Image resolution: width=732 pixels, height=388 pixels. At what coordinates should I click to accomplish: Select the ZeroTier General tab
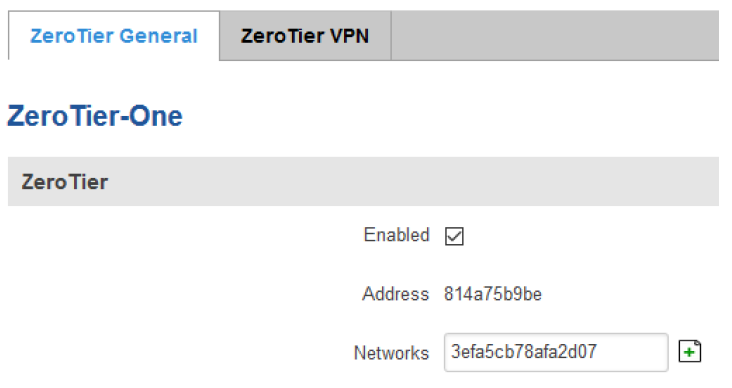(x=114, y=36)
